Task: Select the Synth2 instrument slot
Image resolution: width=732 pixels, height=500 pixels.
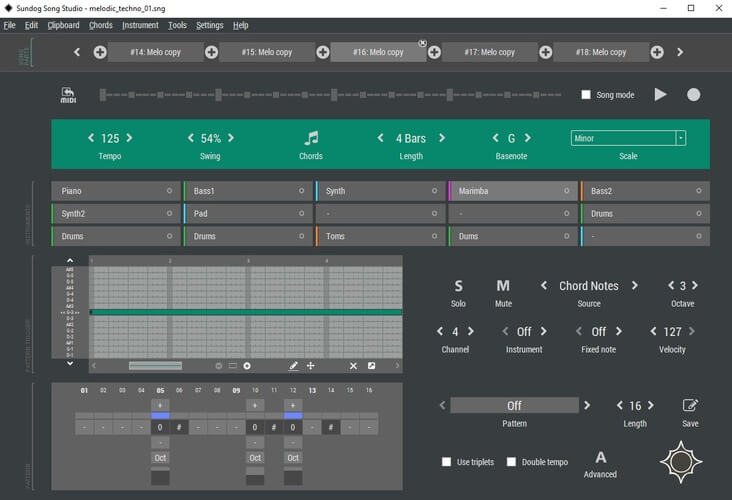Action: [116, 213]
